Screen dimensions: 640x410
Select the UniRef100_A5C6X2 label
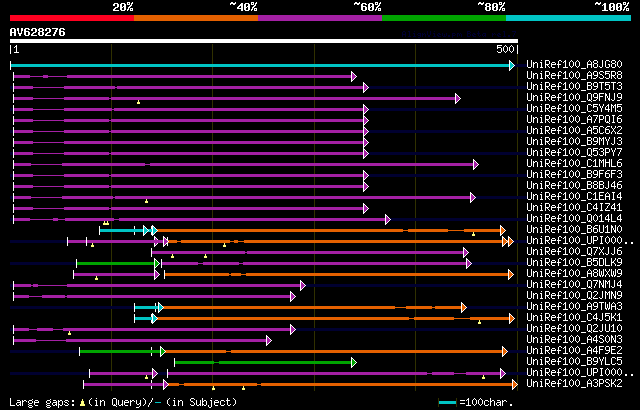pos(574,131)
